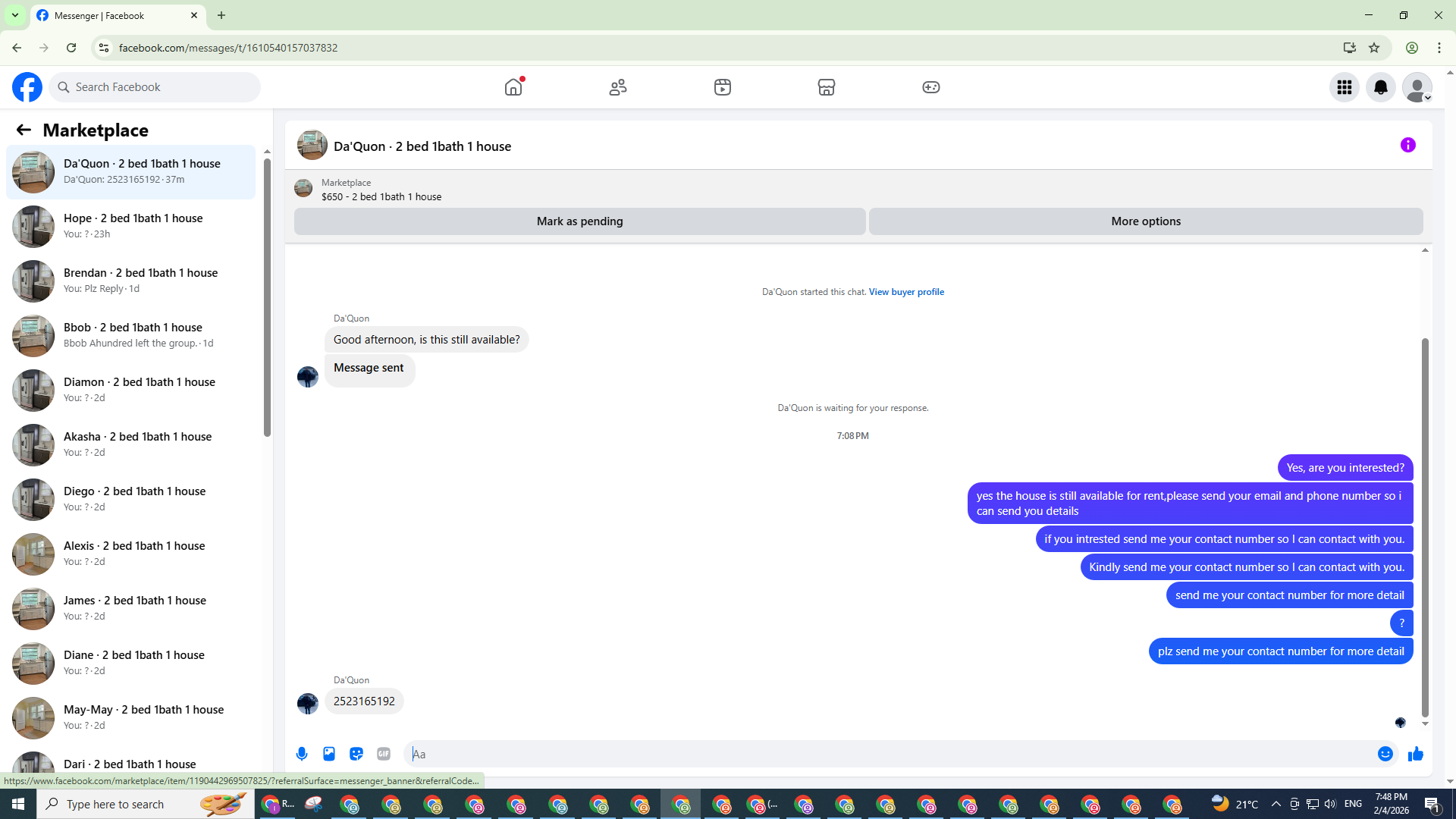Open the Chrome tab search dropdown arrow
Screen dimensions: 1456x819
14,15
